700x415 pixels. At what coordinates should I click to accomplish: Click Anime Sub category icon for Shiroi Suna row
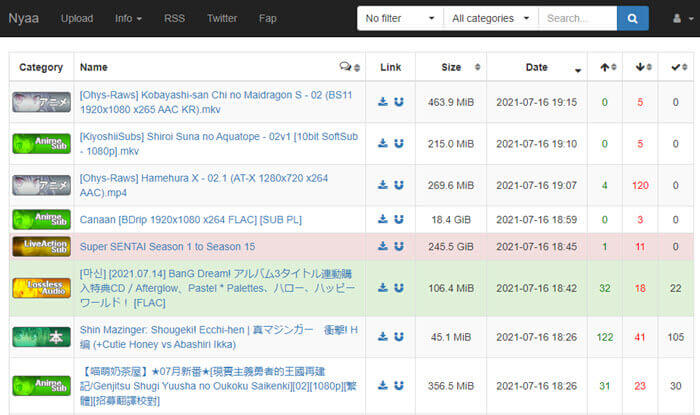click(42, 144)
